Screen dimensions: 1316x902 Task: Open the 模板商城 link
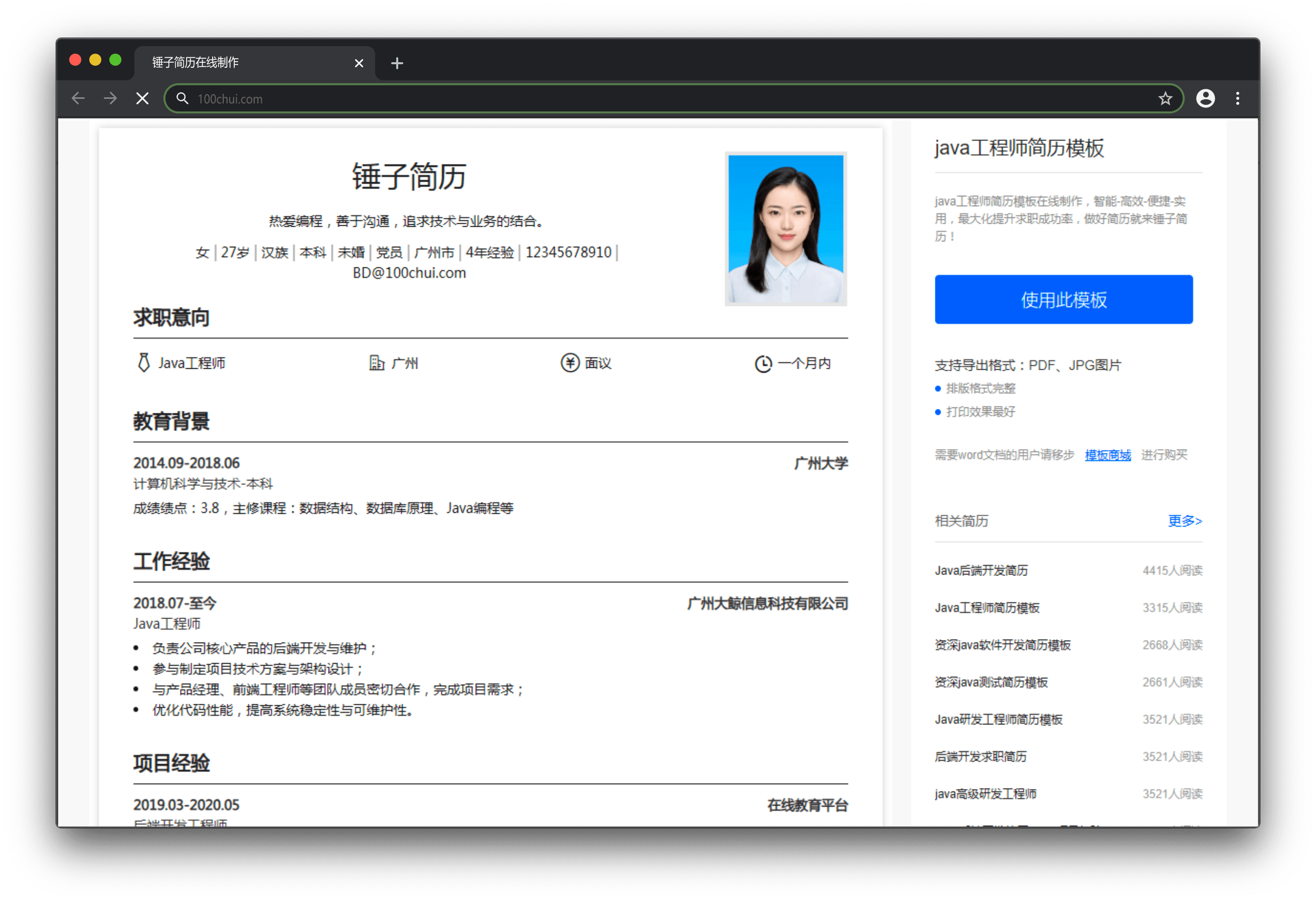tap(1107, 455)
